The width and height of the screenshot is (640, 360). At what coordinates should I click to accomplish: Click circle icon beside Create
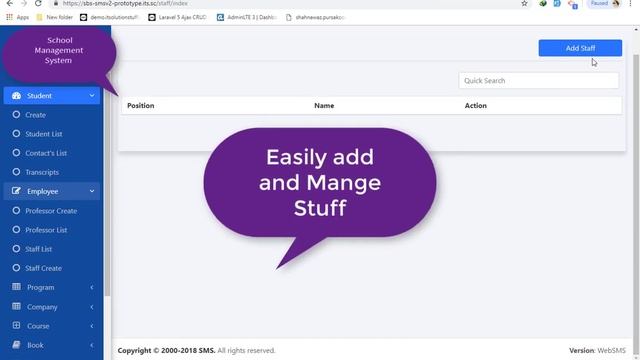[x=16, y=115]
